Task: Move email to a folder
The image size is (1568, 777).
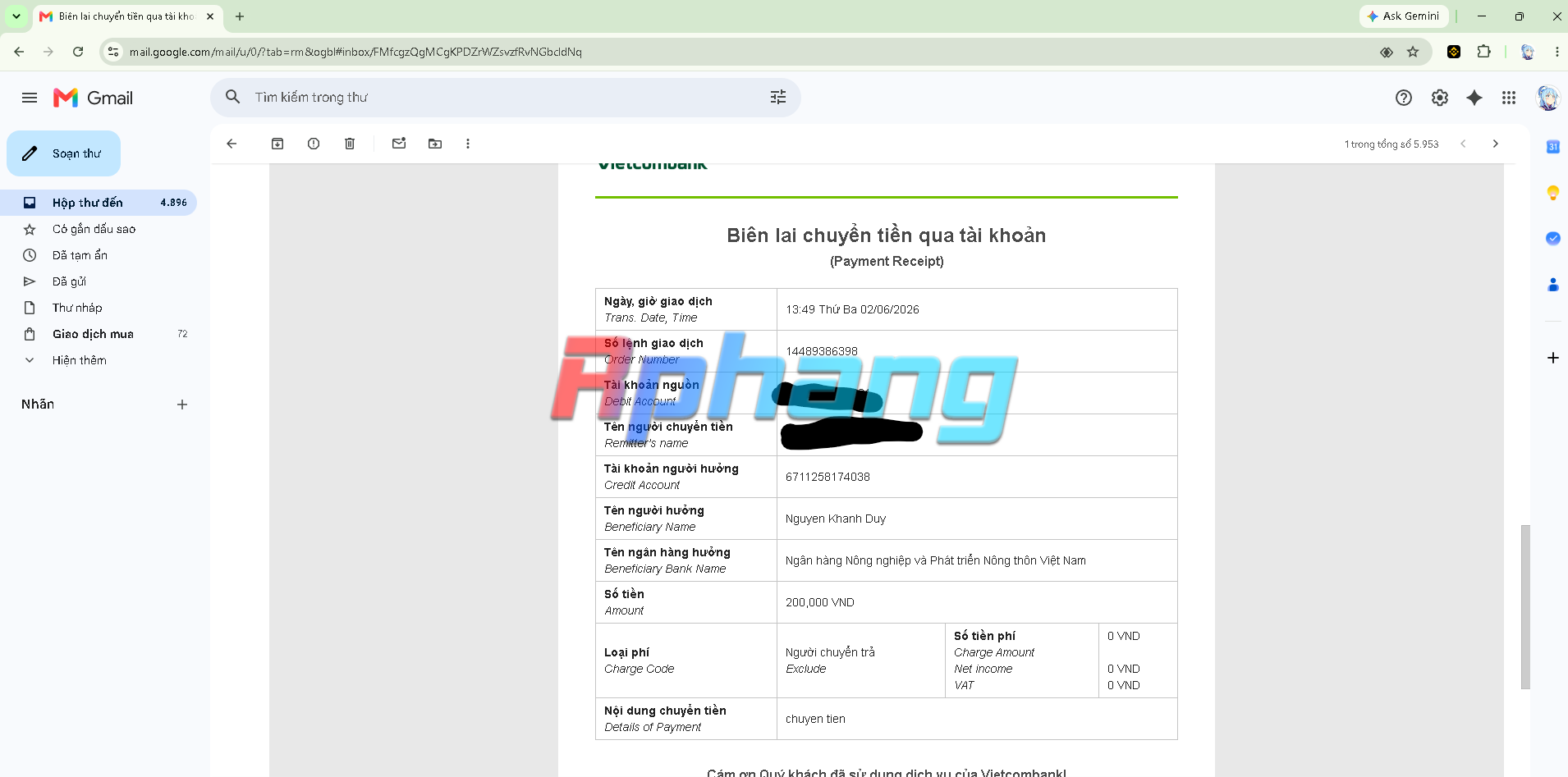Action: pyautogui.click(x=435, y=144)
